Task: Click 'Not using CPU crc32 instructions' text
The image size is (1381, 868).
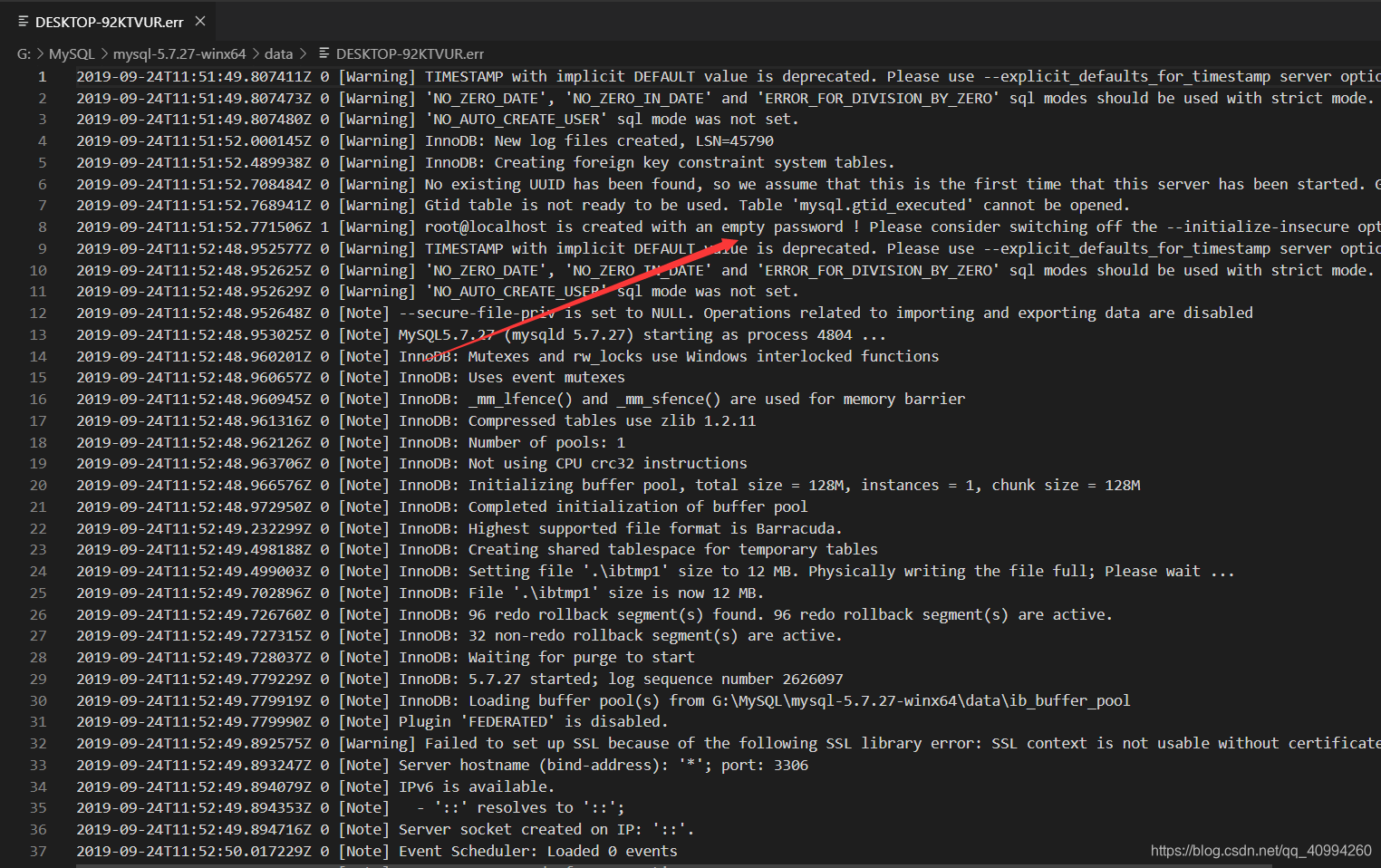Action: 608,464
